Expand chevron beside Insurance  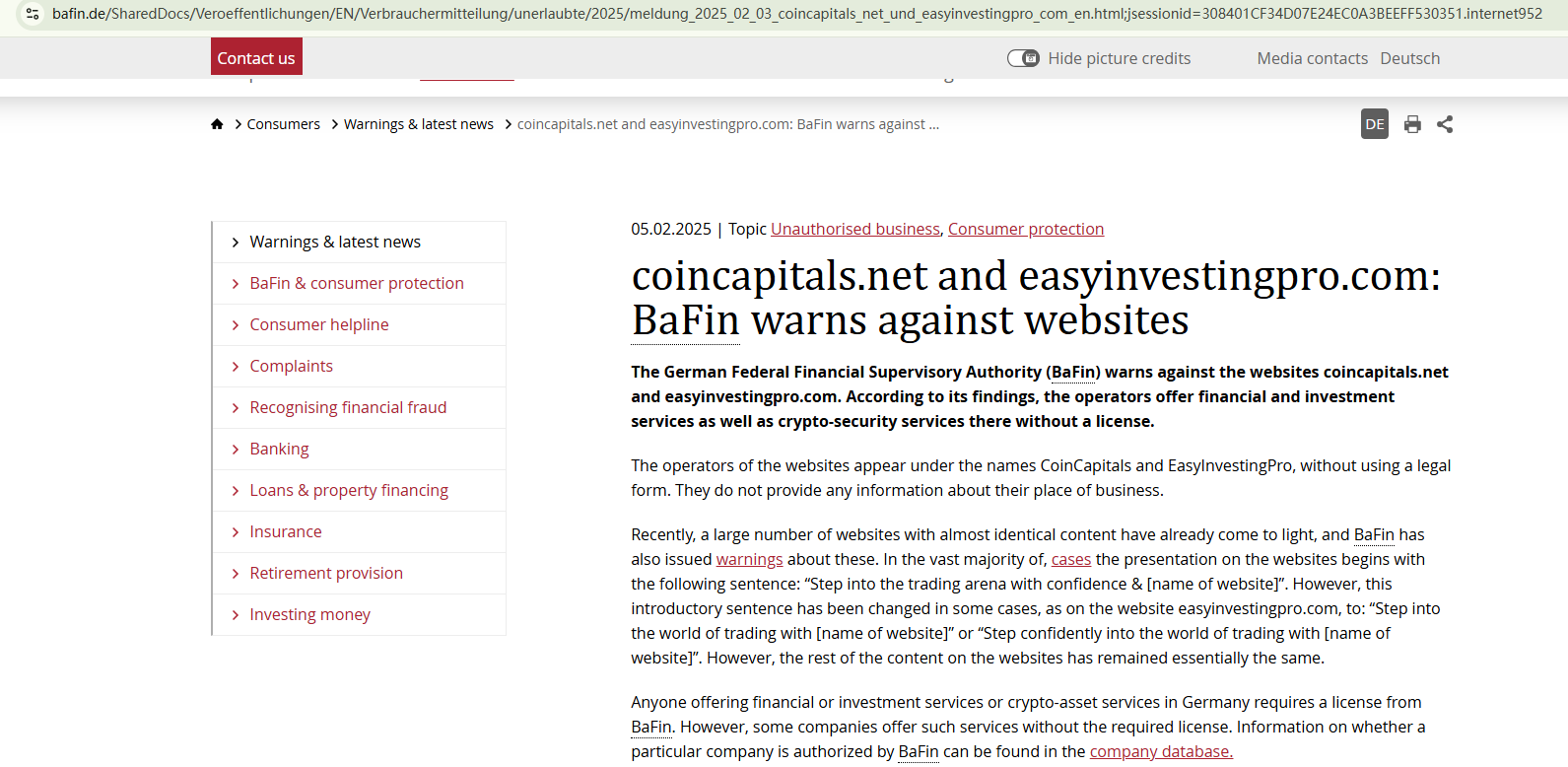235,532
